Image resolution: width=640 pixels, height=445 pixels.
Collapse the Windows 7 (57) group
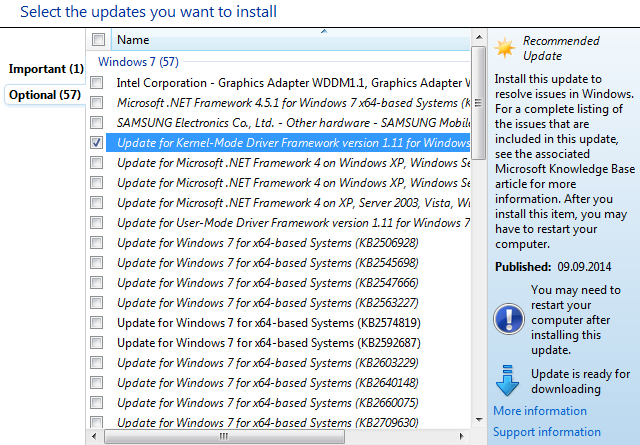point(138,61)
